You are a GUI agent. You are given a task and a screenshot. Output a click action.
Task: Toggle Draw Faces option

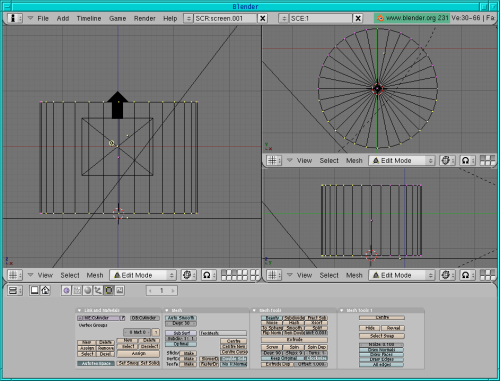(382, 355)
